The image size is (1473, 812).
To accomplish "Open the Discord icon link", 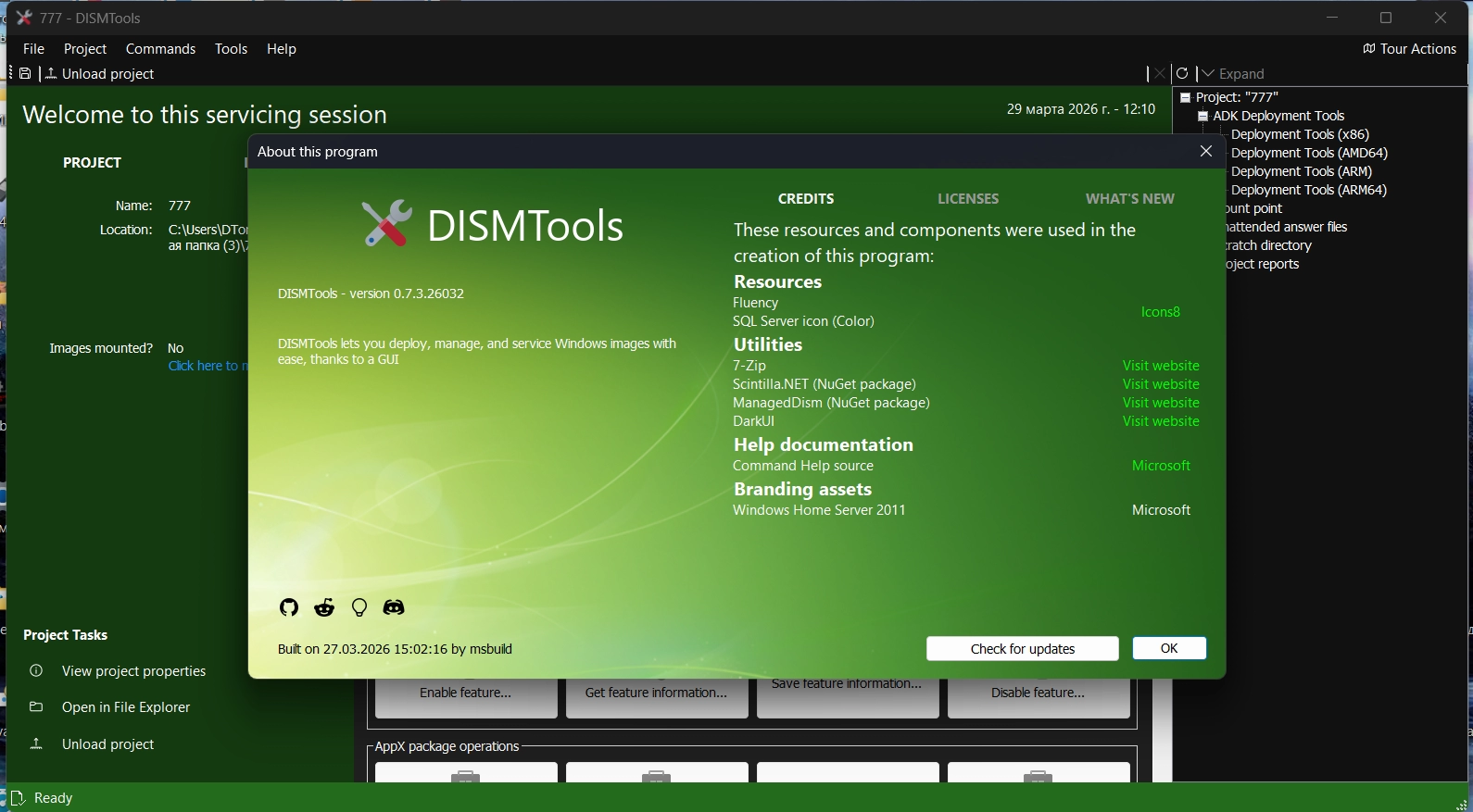I will pos(394,607).
